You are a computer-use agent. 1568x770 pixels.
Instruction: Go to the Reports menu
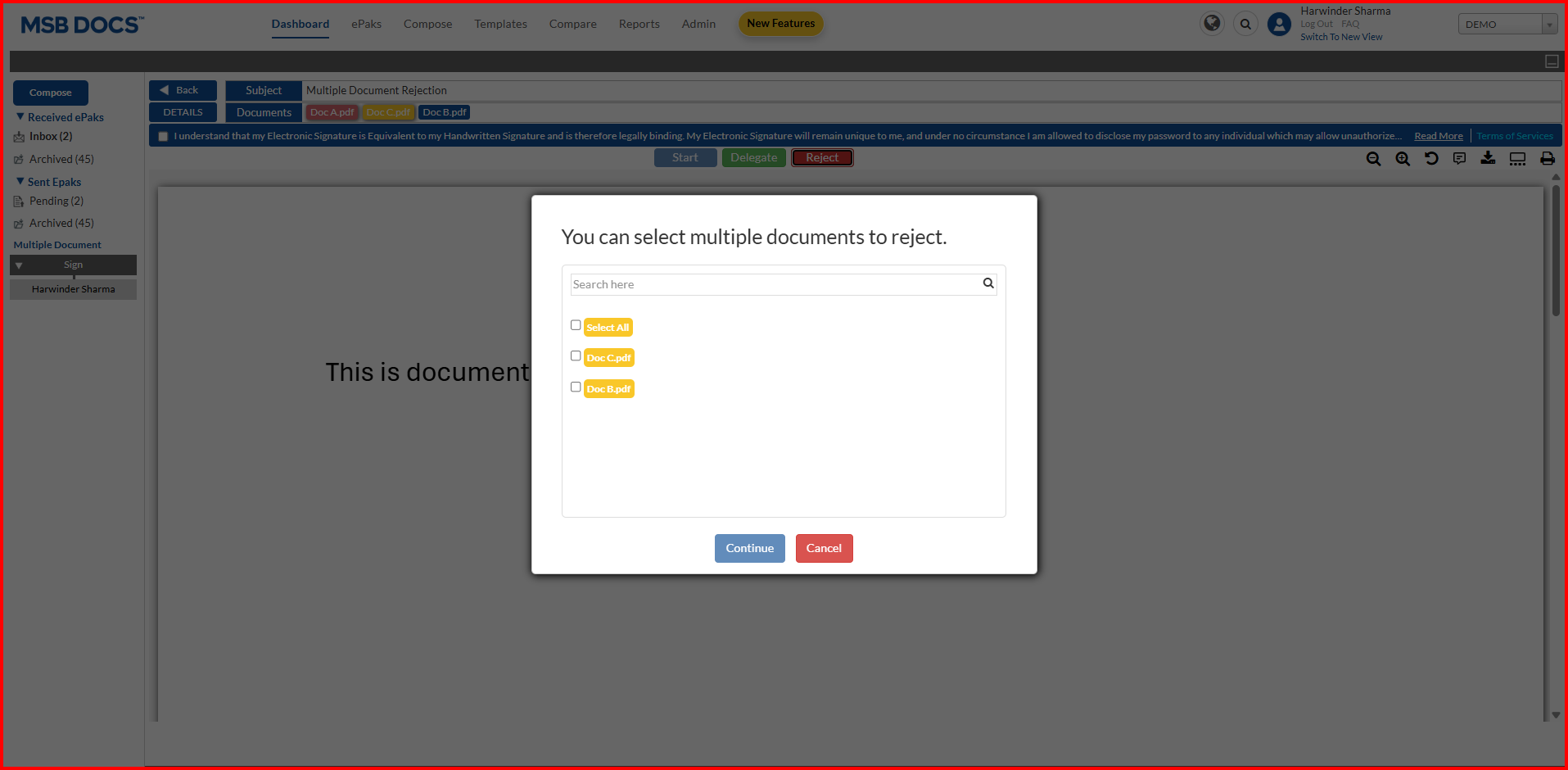click(639, 25)
